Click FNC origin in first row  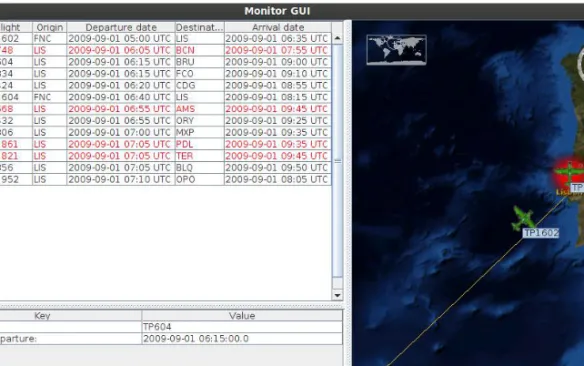pyautogui.click(x=50, y=38)
